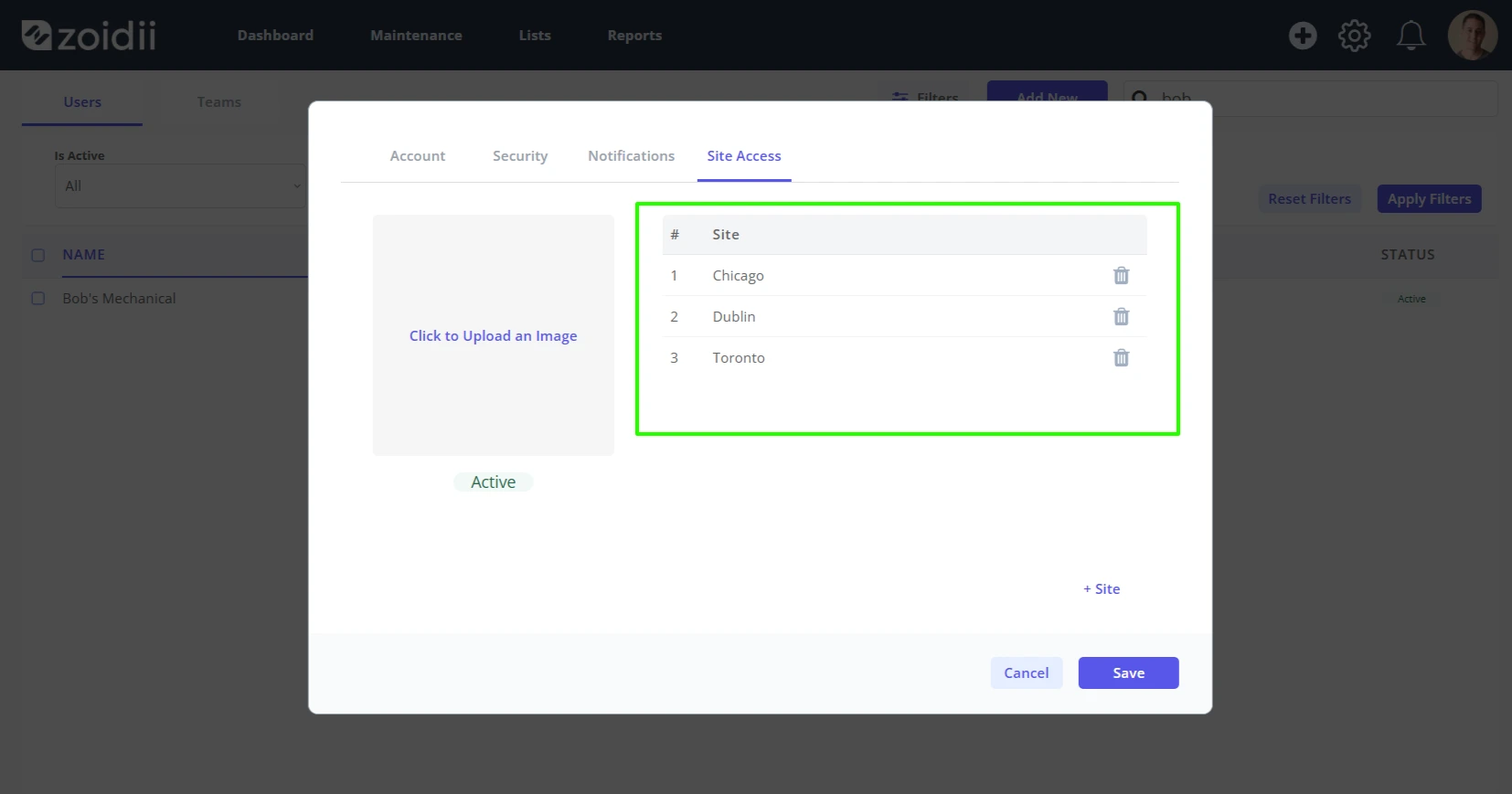This screenshot has width=1512, height=794.
Task: Delete the Dublin site row
Action: (1121, 316)
